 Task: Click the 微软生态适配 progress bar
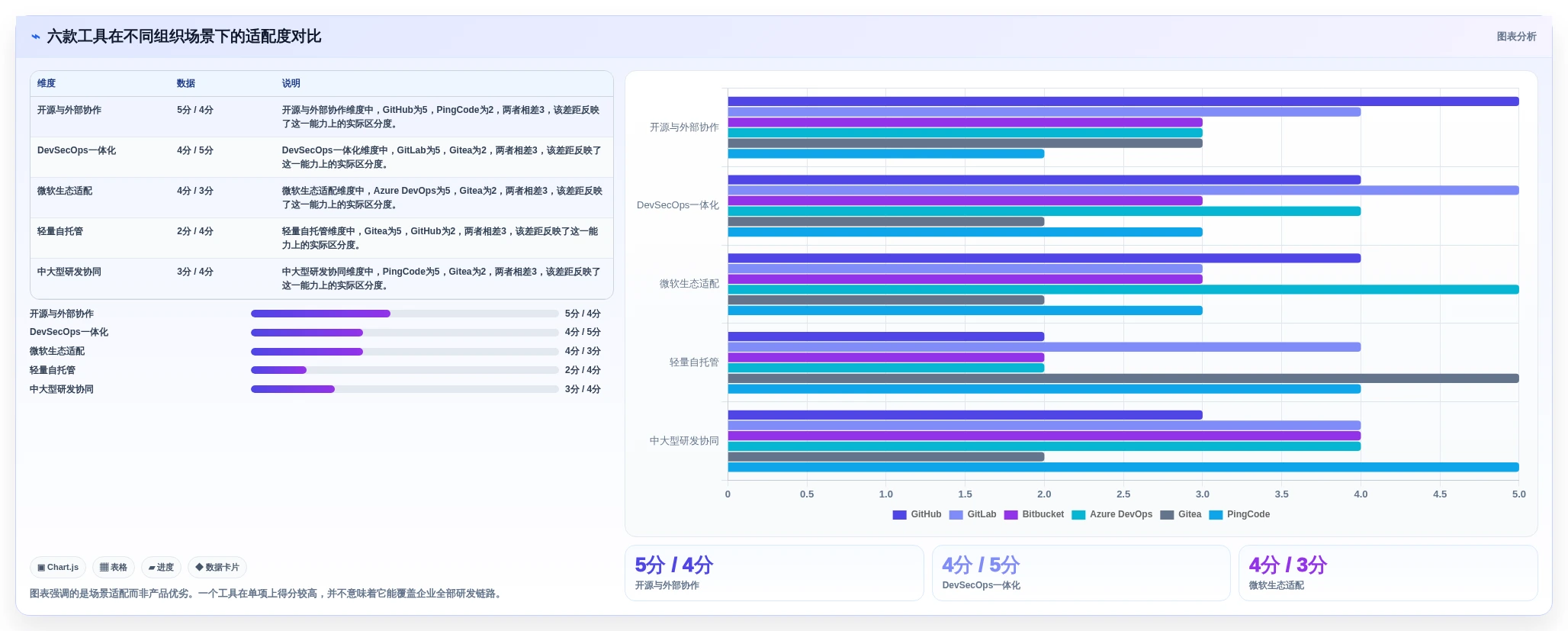(405, 352)
